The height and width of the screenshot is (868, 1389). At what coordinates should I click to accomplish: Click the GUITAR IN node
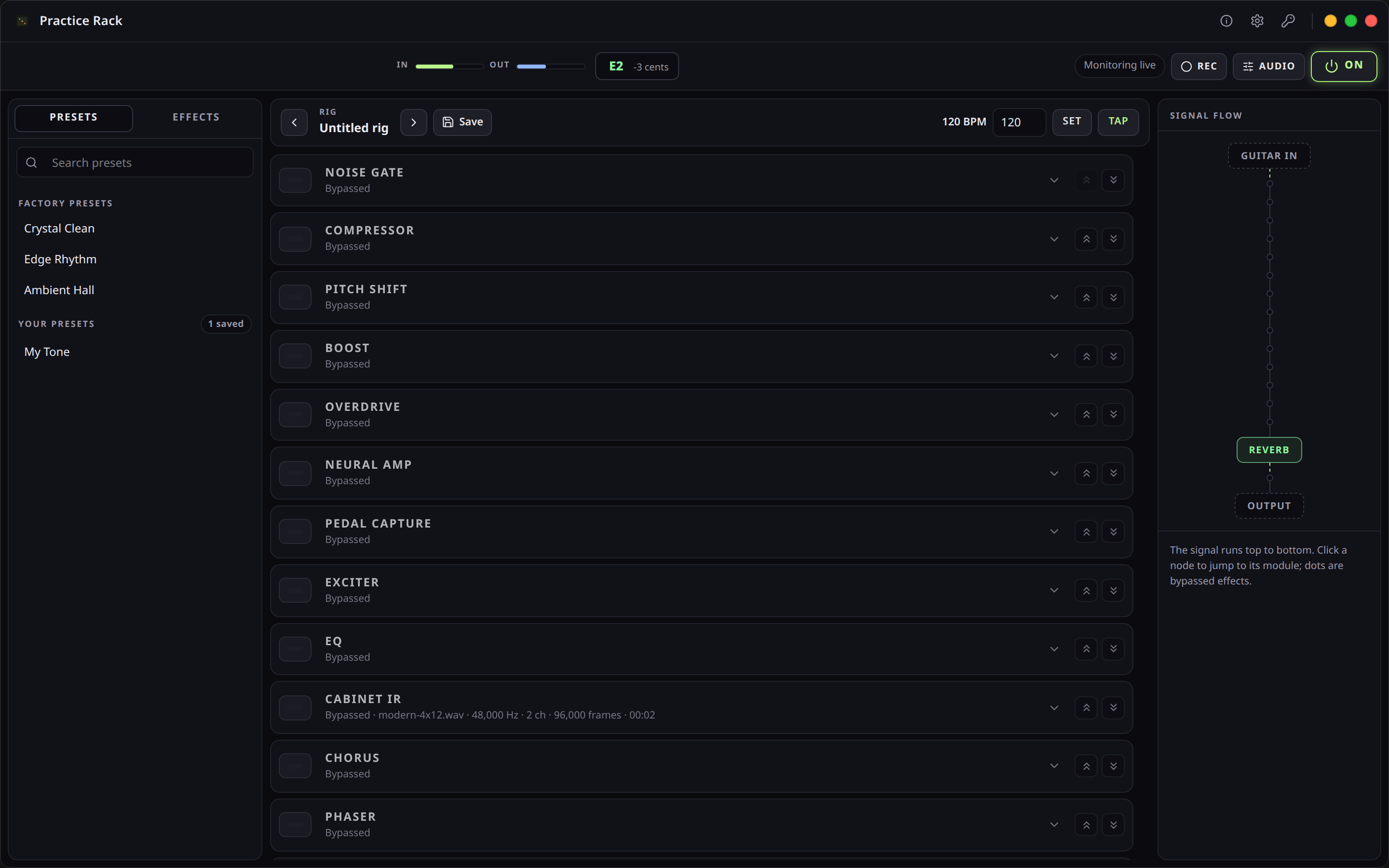pyautogui.click(x=1269, y=156)
